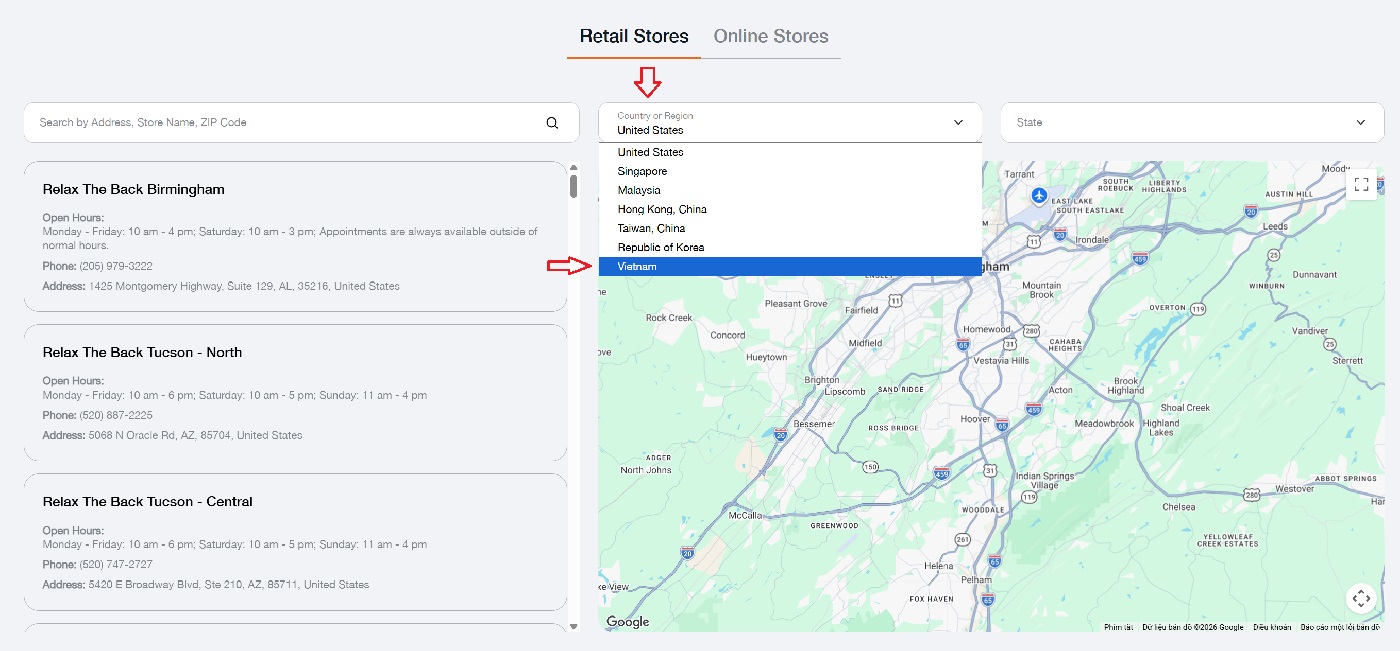The width and height of the screenshot is (1400, 651).
Task: Open the Relax The Back Birmingham store card
Action: [x=295, y=238]
